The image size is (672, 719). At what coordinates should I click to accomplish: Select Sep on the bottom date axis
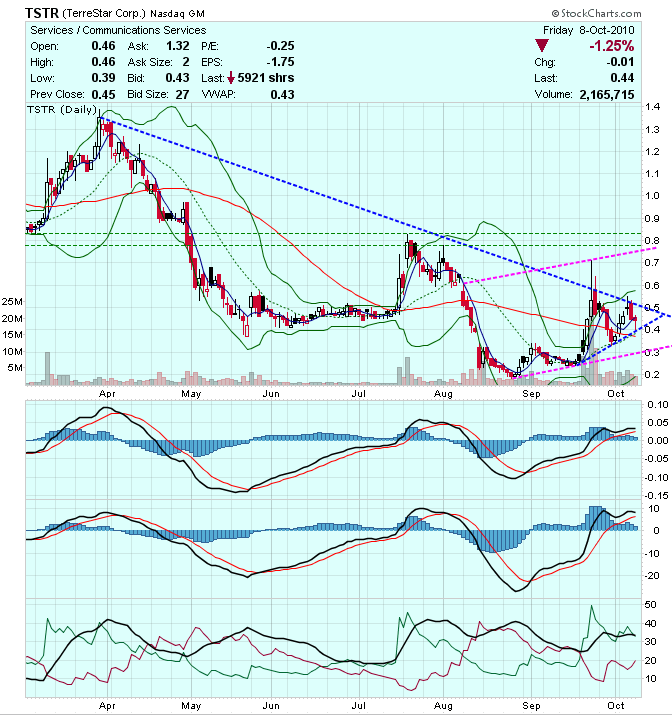click(531, 706)
